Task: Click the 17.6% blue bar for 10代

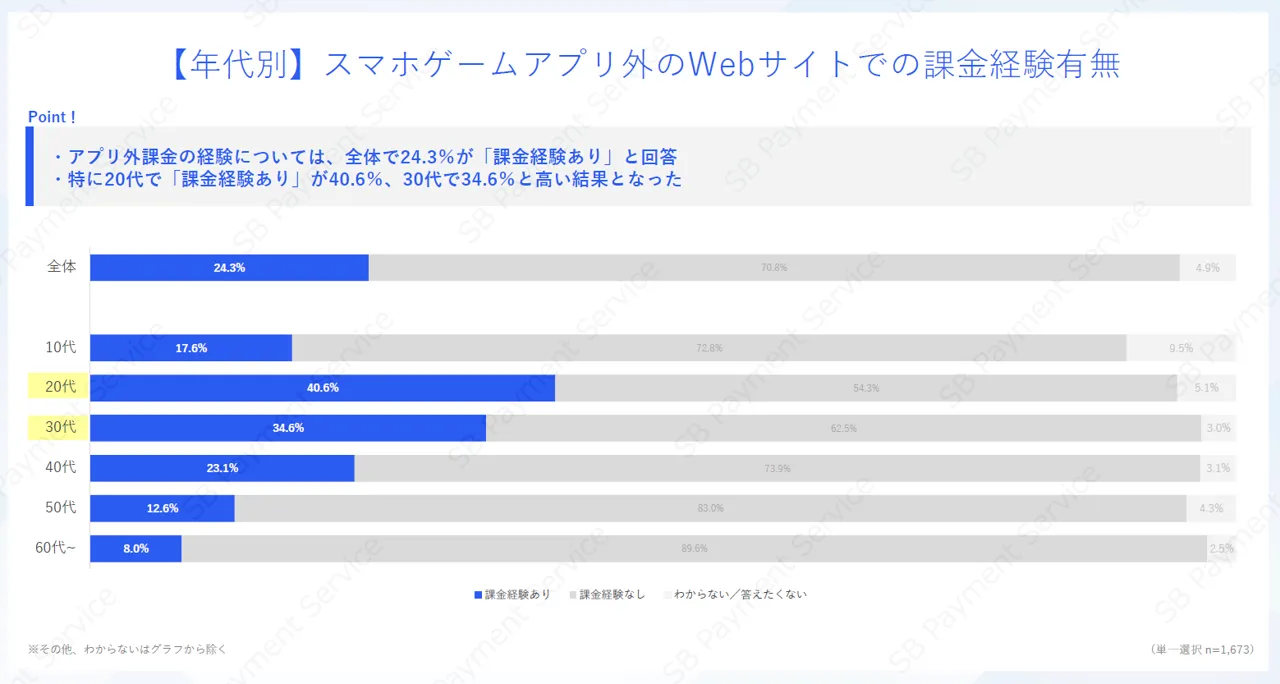Action: [191, 348]
